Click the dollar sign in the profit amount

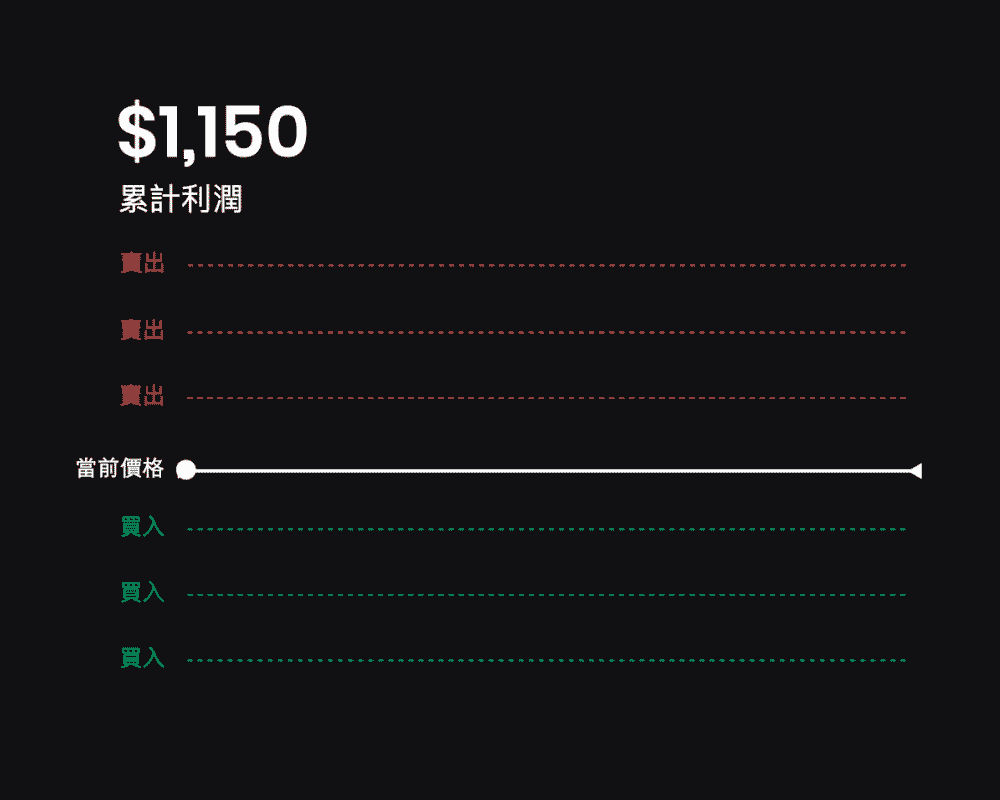click(x=136, y=131)
